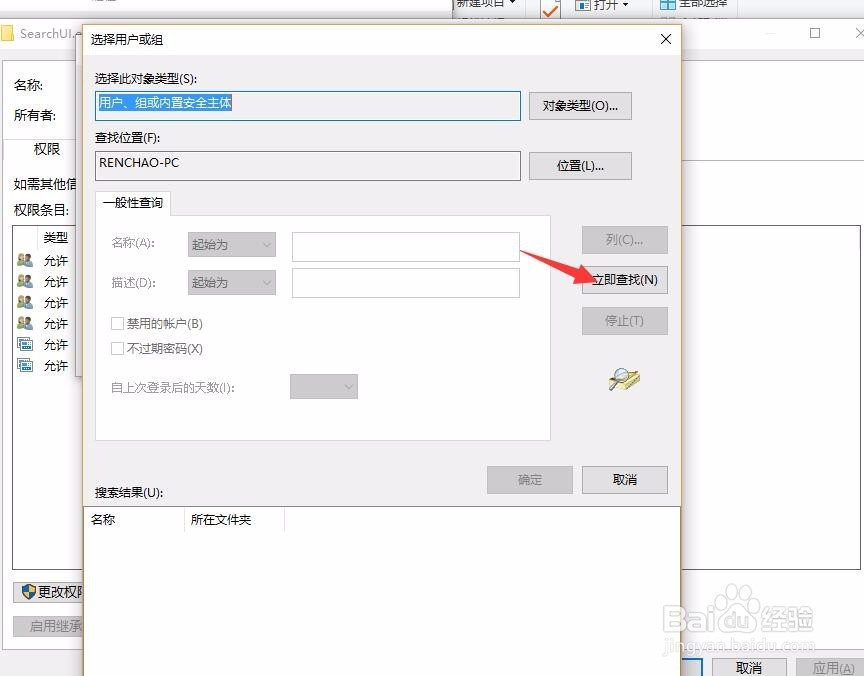Screen dimensions: 864x676
Task: Click the 类型 column header in background window
Action: coord(56,237)
